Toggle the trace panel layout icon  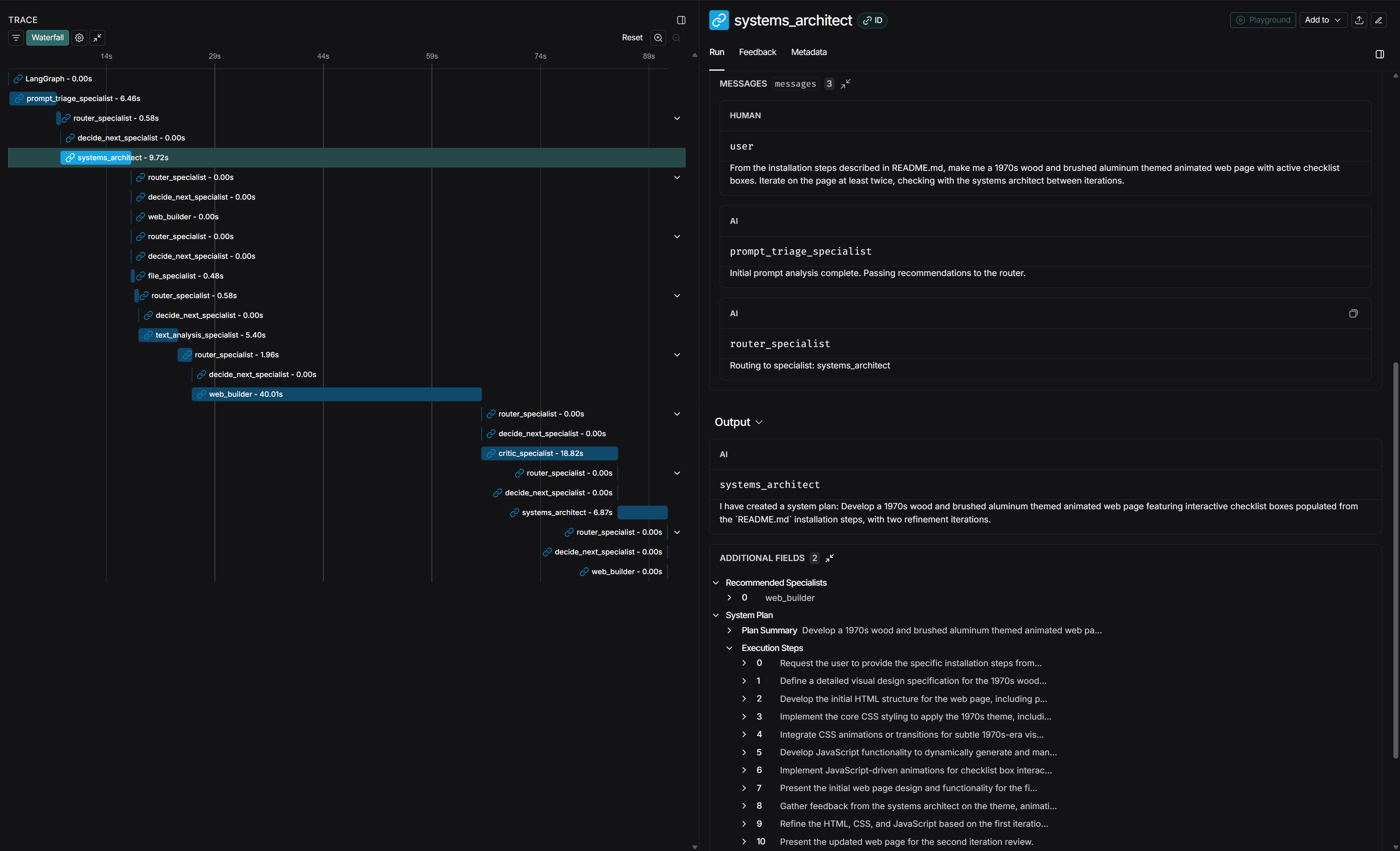click(x=681, y=20)
